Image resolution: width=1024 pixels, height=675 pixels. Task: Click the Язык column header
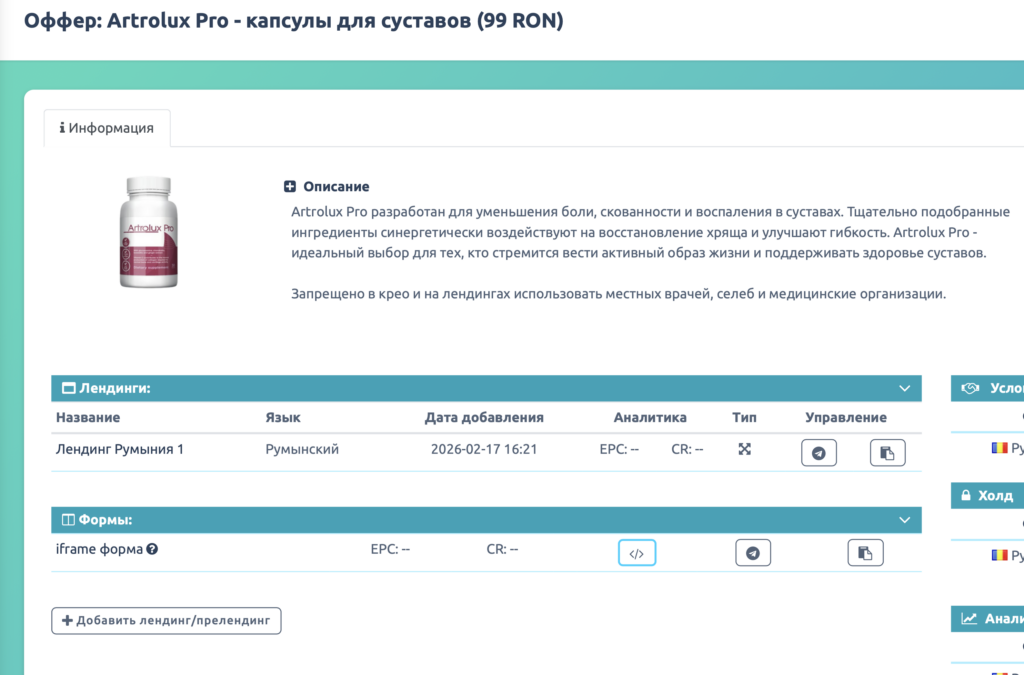(x=283, y=417)
